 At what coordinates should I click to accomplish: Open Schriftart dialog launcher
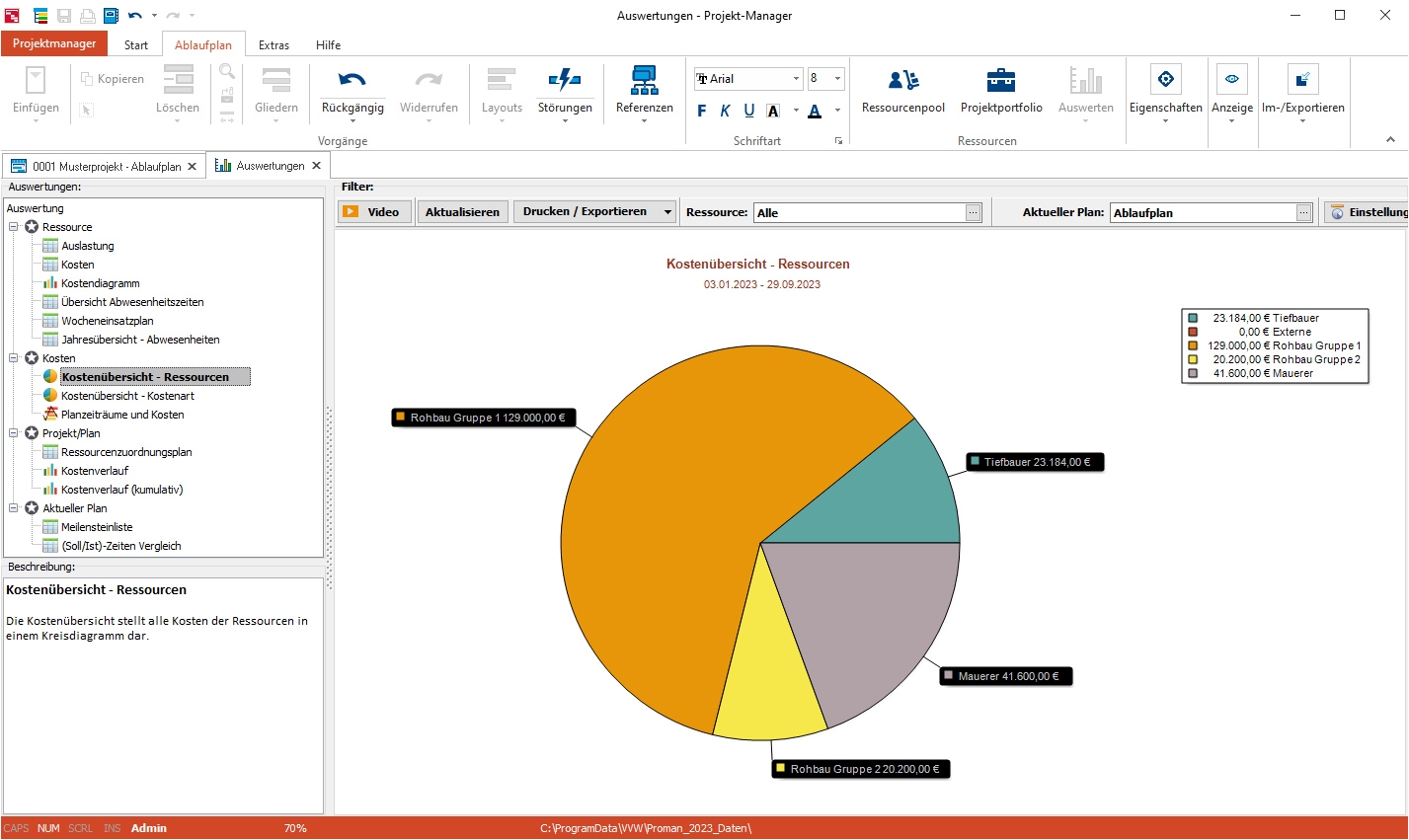click(838, 141)
